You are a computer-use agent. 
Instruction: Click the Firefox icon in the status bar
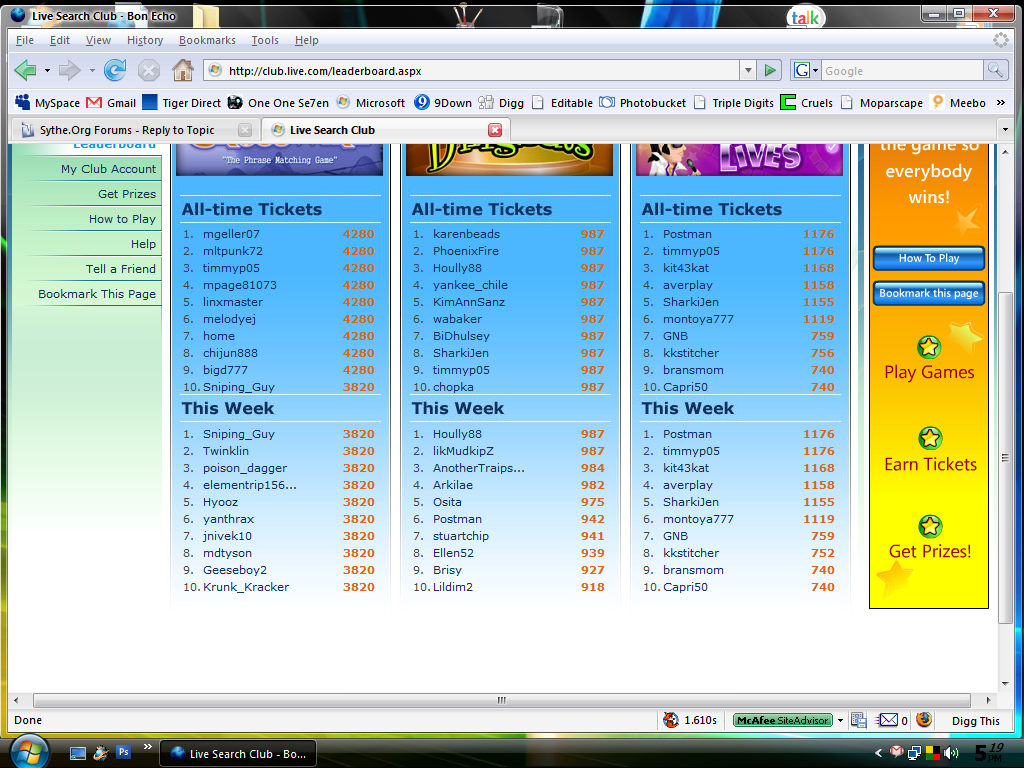pyautogui.click(x=924, y=720)
